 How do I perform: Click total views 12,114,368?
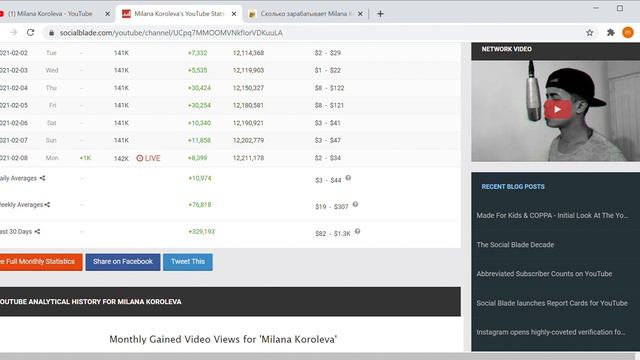249,53
